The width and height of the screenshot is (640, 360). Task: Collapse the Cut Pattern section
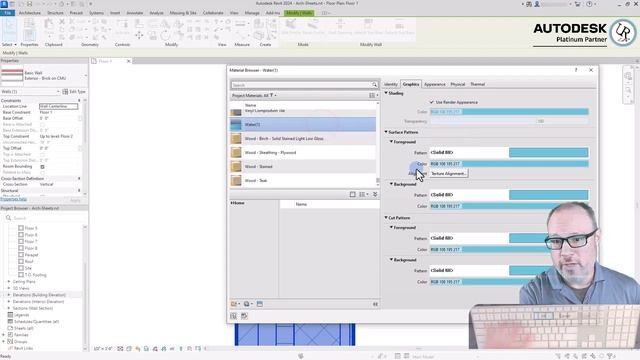pos(386,218)
